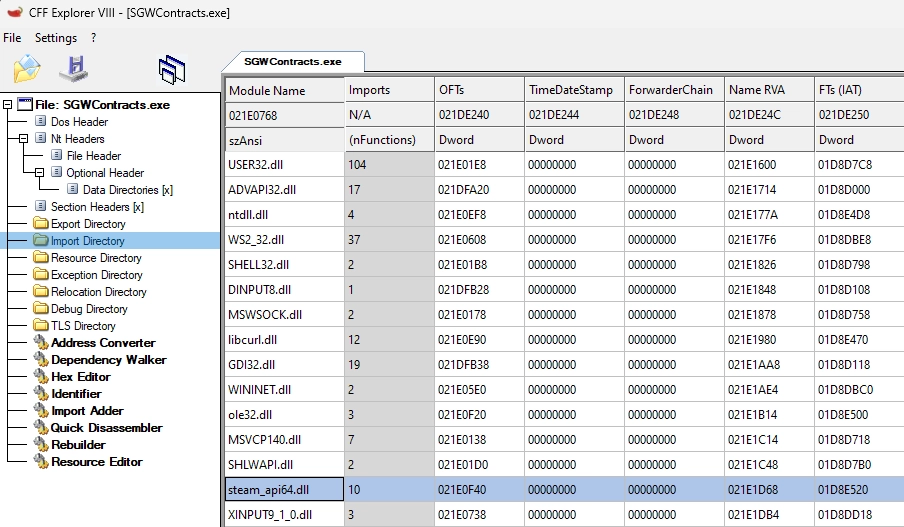This screenshot has height=527, width=904.
Task: Select the USER32.dll module row
Action: (x=564, y=164)
